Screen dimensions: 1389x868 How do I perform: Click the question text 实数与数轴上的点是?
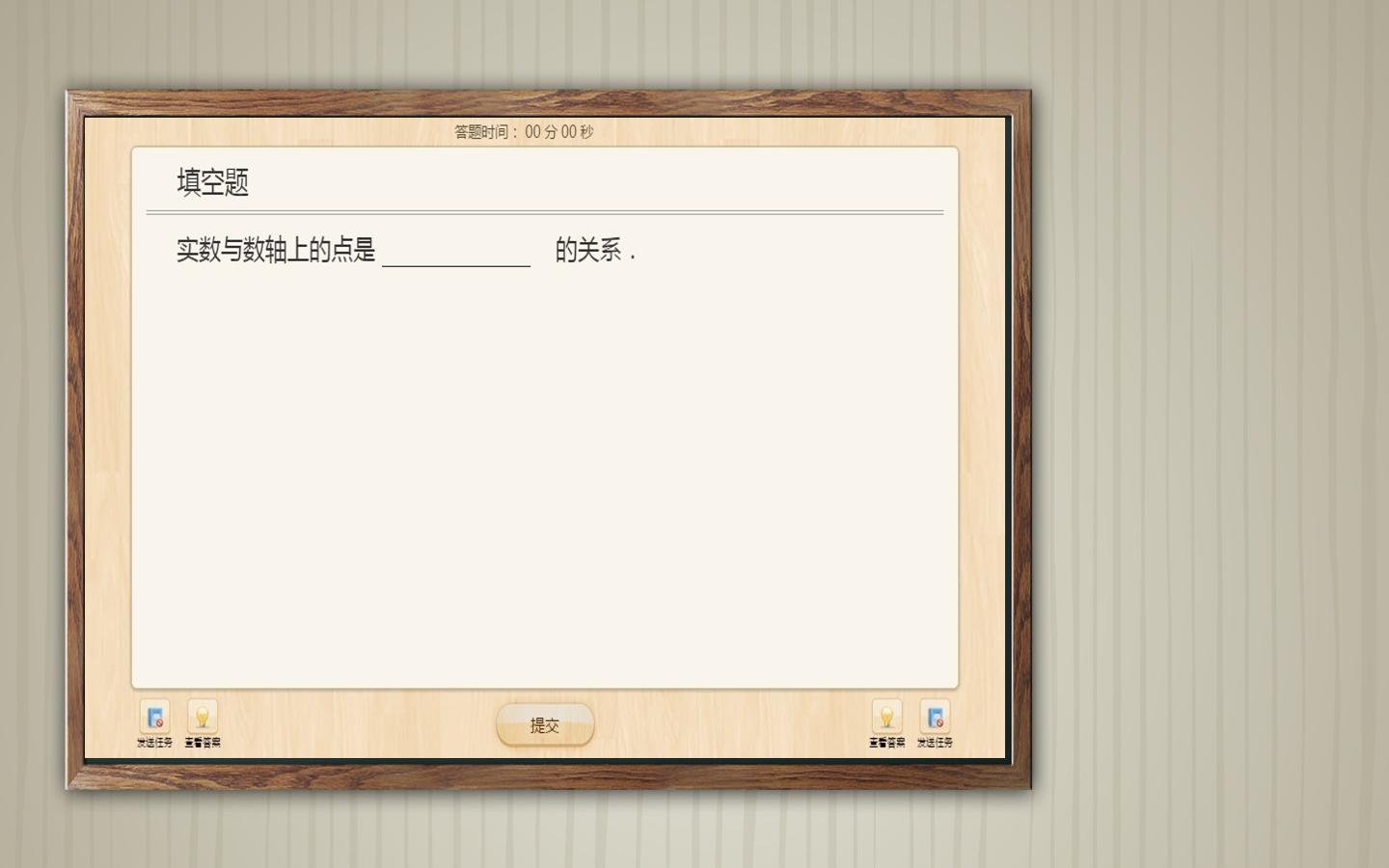point(276,251)
